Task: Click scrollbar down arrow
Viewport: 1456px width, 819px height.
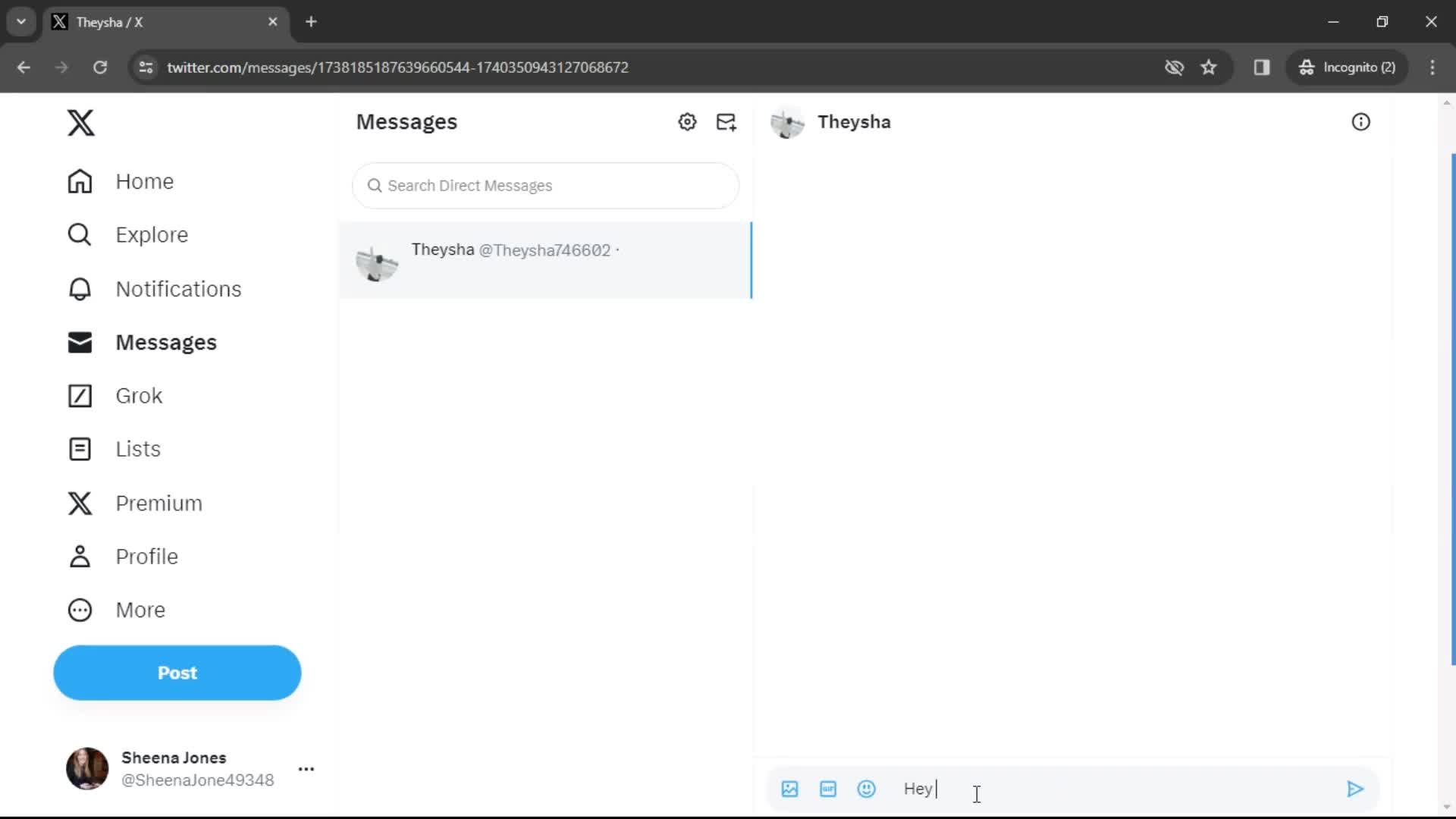Action: pyautogui.click(x=1447, y=807)
